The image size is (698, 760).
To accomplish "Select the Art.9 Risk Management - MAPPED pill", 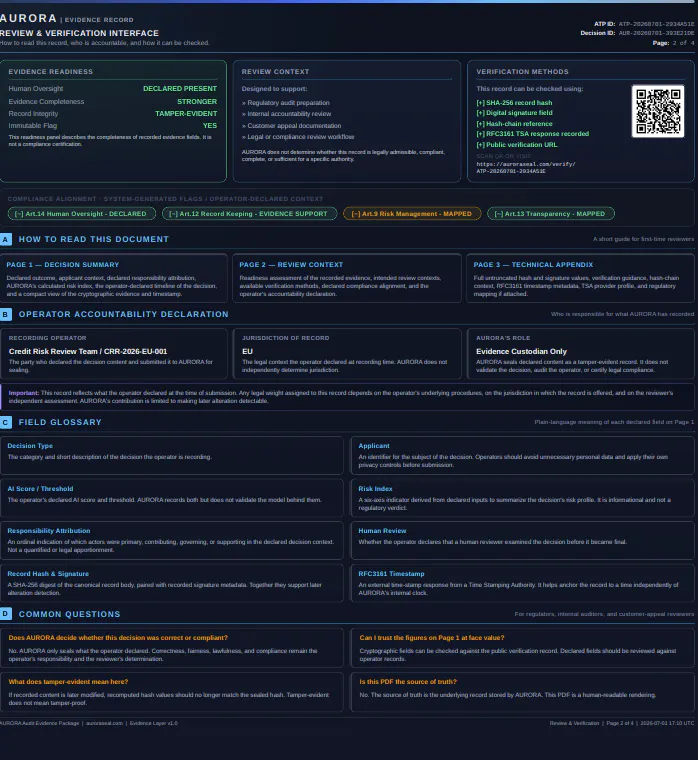I will 412,214.
